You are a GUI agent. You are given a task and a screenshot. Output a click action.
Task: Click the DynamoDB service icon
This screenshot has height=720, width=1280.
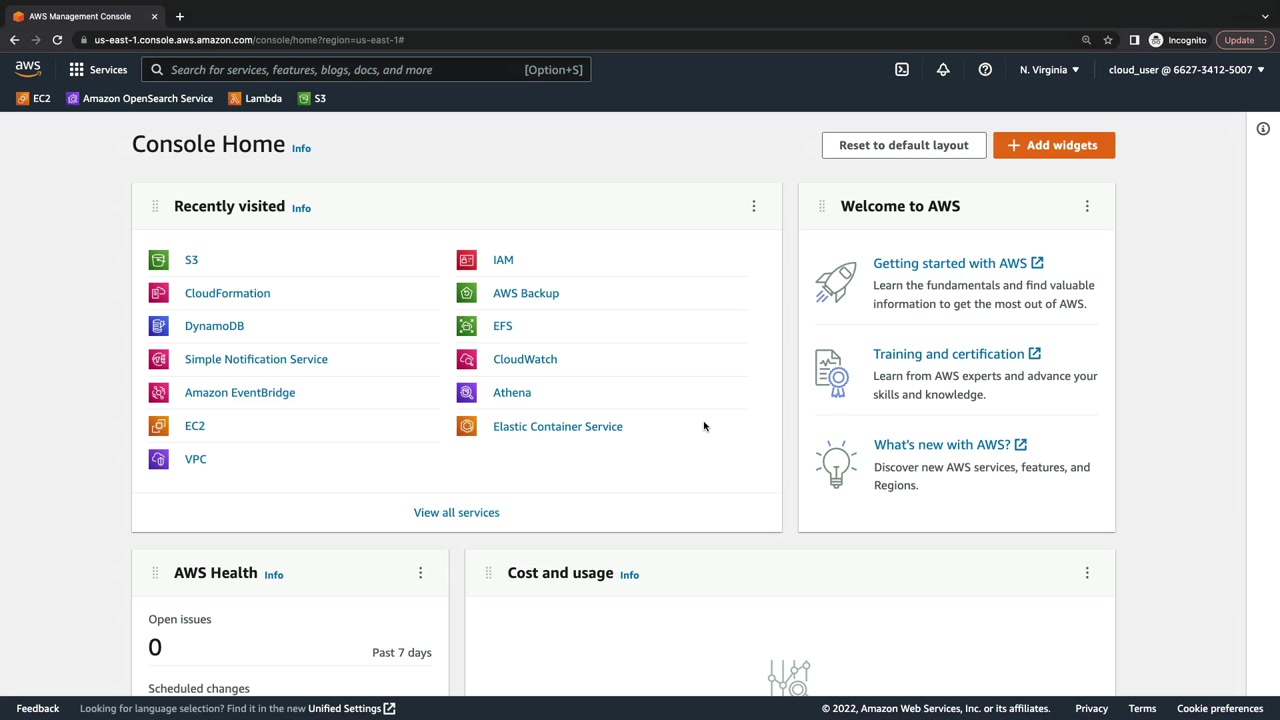pos(158,326)
